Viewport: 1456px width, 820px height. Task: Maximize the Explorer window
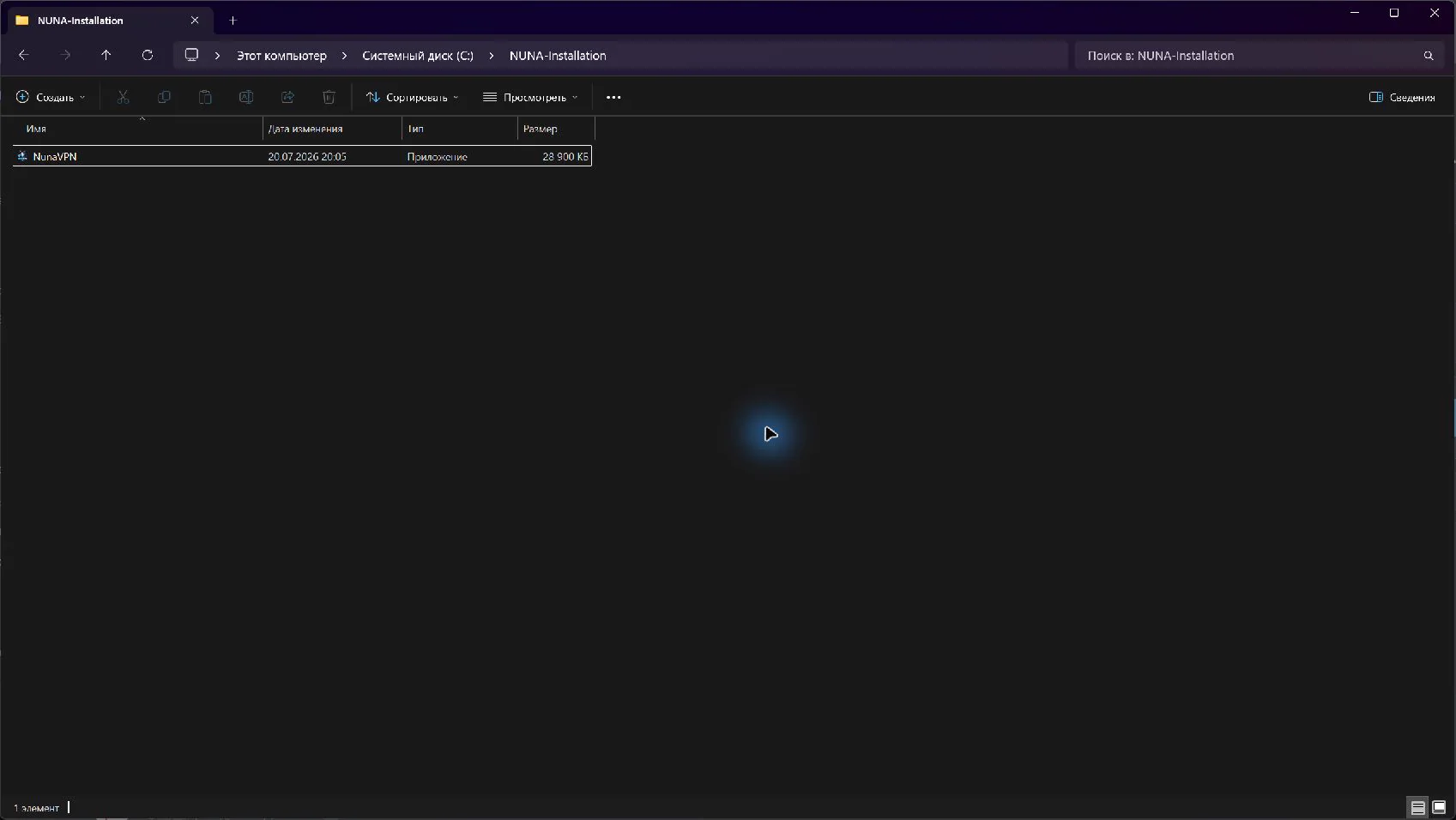coord(1394,13)
